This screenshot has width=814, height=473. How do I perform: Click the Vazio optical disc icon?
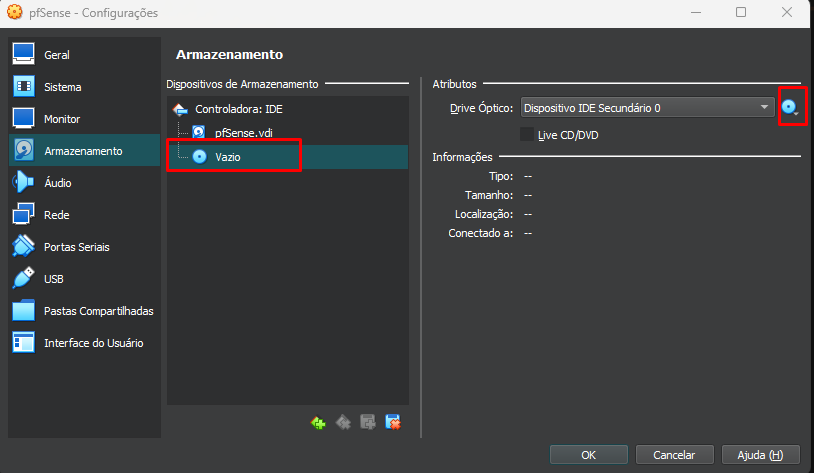click(200, 156)
